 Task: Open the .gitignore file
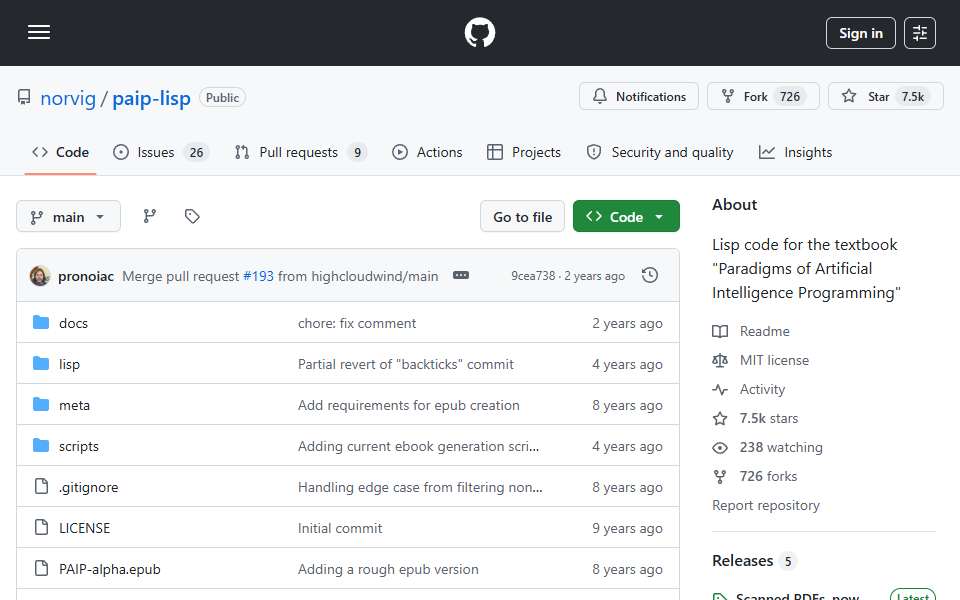pyautogui.click(x=88, y=487)
